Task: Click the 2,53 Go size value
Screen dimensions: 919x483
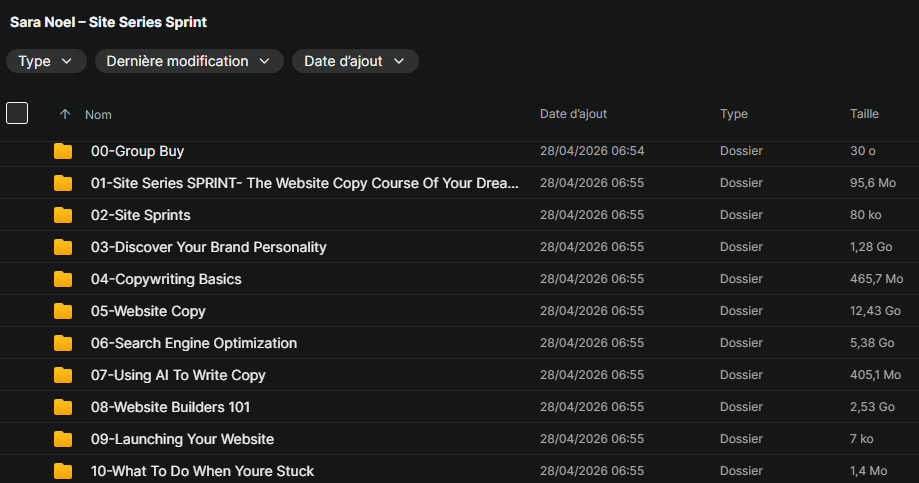Action: pos(872,406)
